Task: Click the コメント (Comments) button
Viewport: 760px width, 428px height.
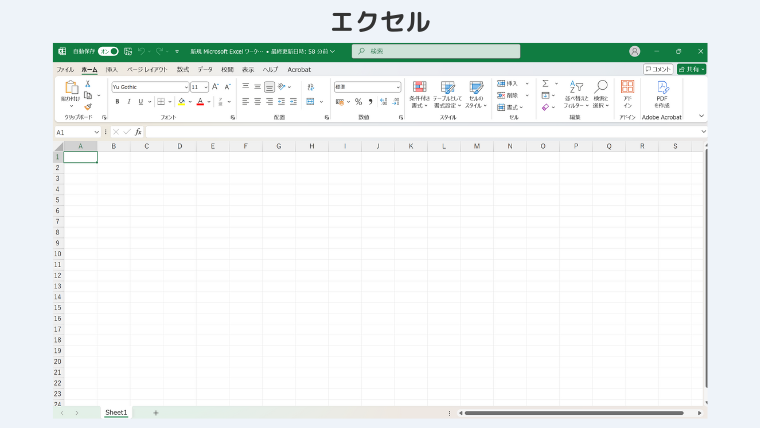Action: (658, 69)
